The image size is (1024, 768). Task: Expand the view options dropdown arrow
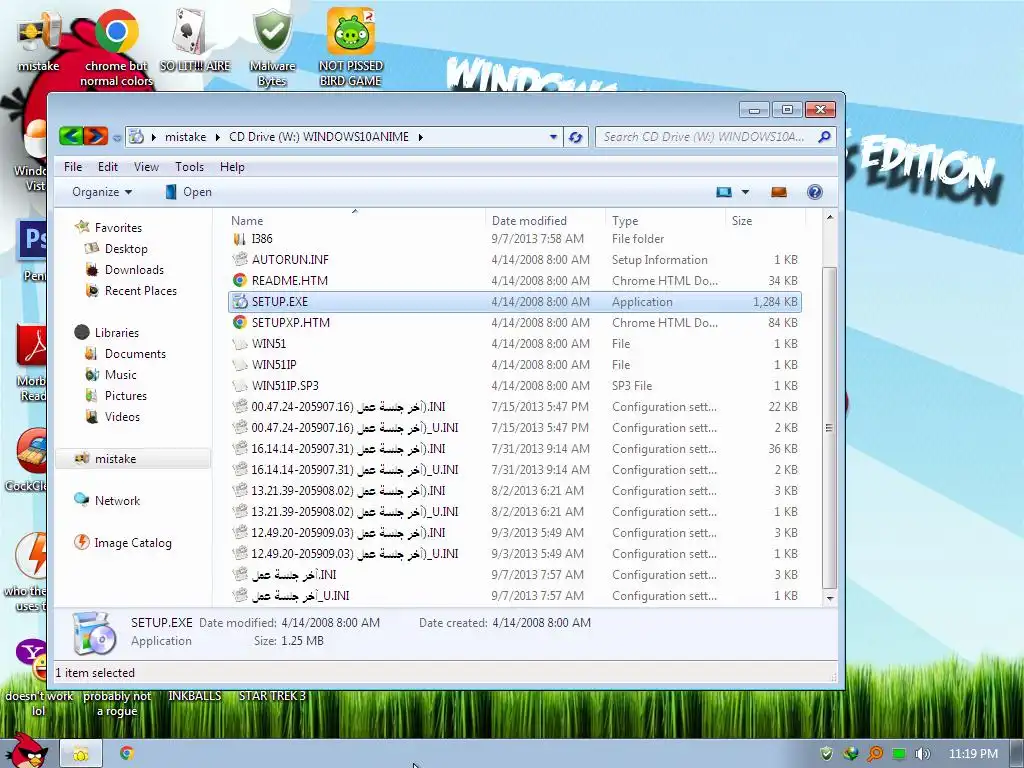pos(745,192)
